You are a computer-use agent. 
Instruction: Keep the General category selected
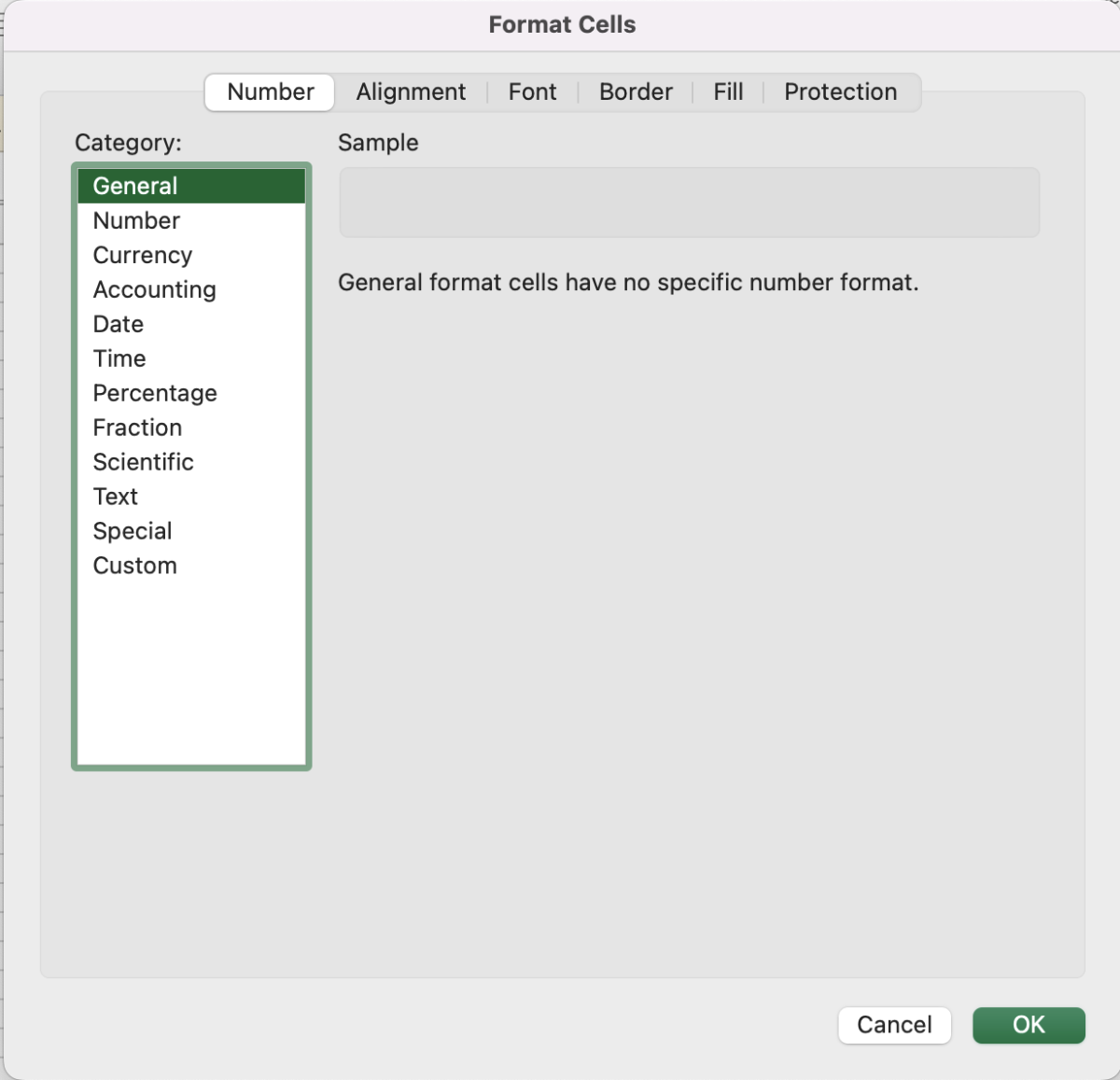coord(134,186)
